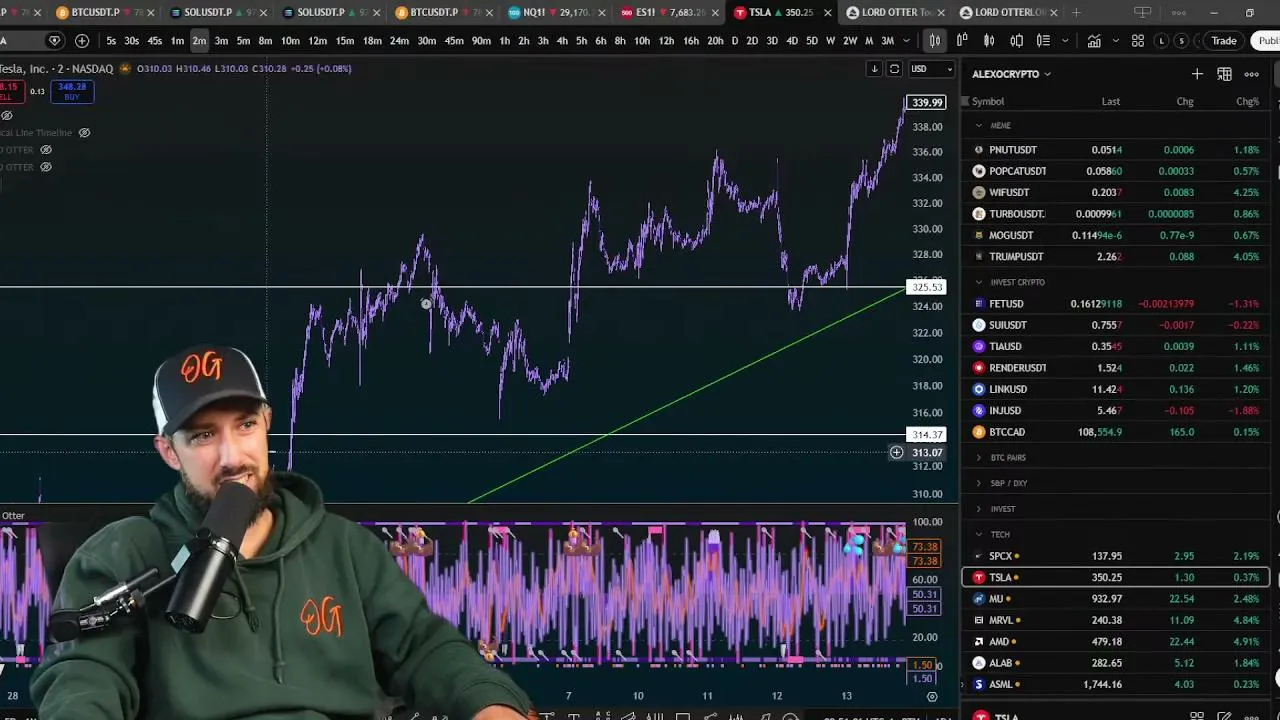Click the add symbol plus icon in toolbar
This screenshot has width=1280, height=720.
(x=82, y=41)
